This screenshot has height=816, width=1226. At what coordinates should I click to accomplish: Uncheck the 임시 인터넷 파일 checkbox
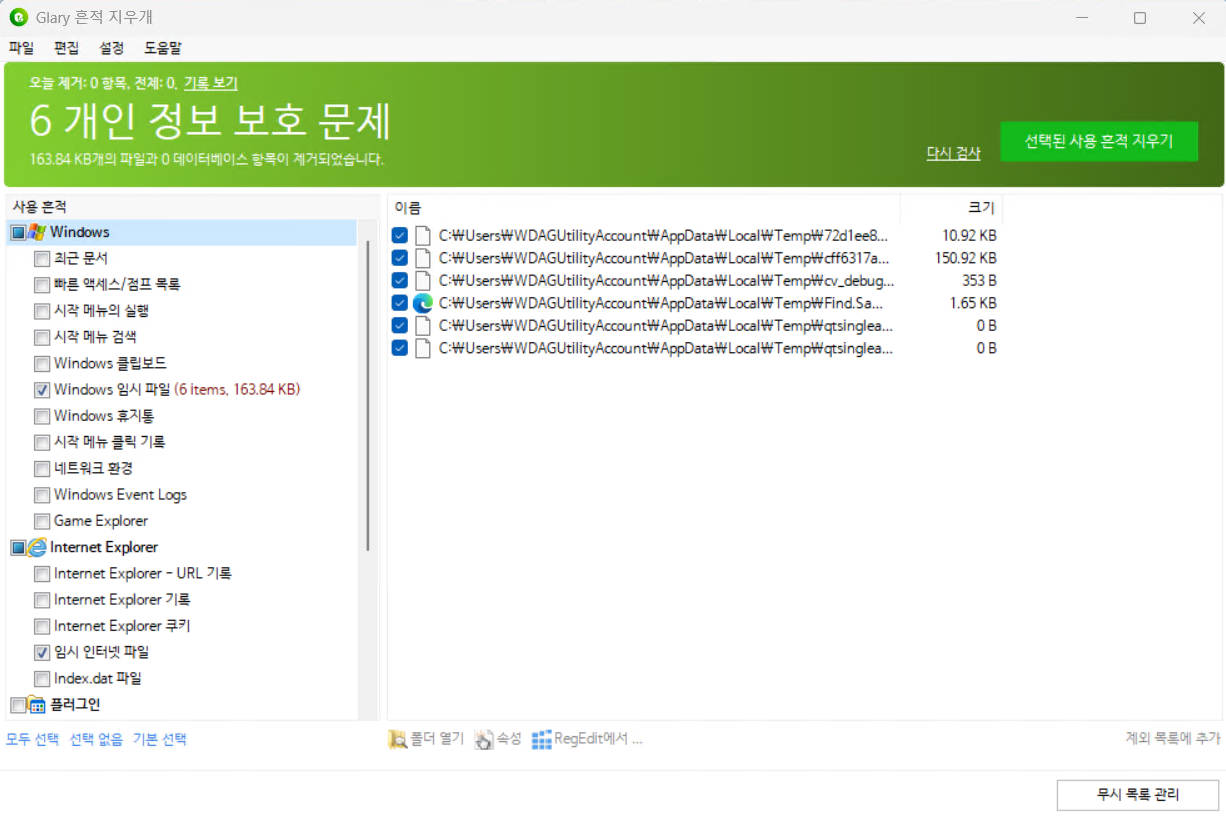click(x=42, y=652)
